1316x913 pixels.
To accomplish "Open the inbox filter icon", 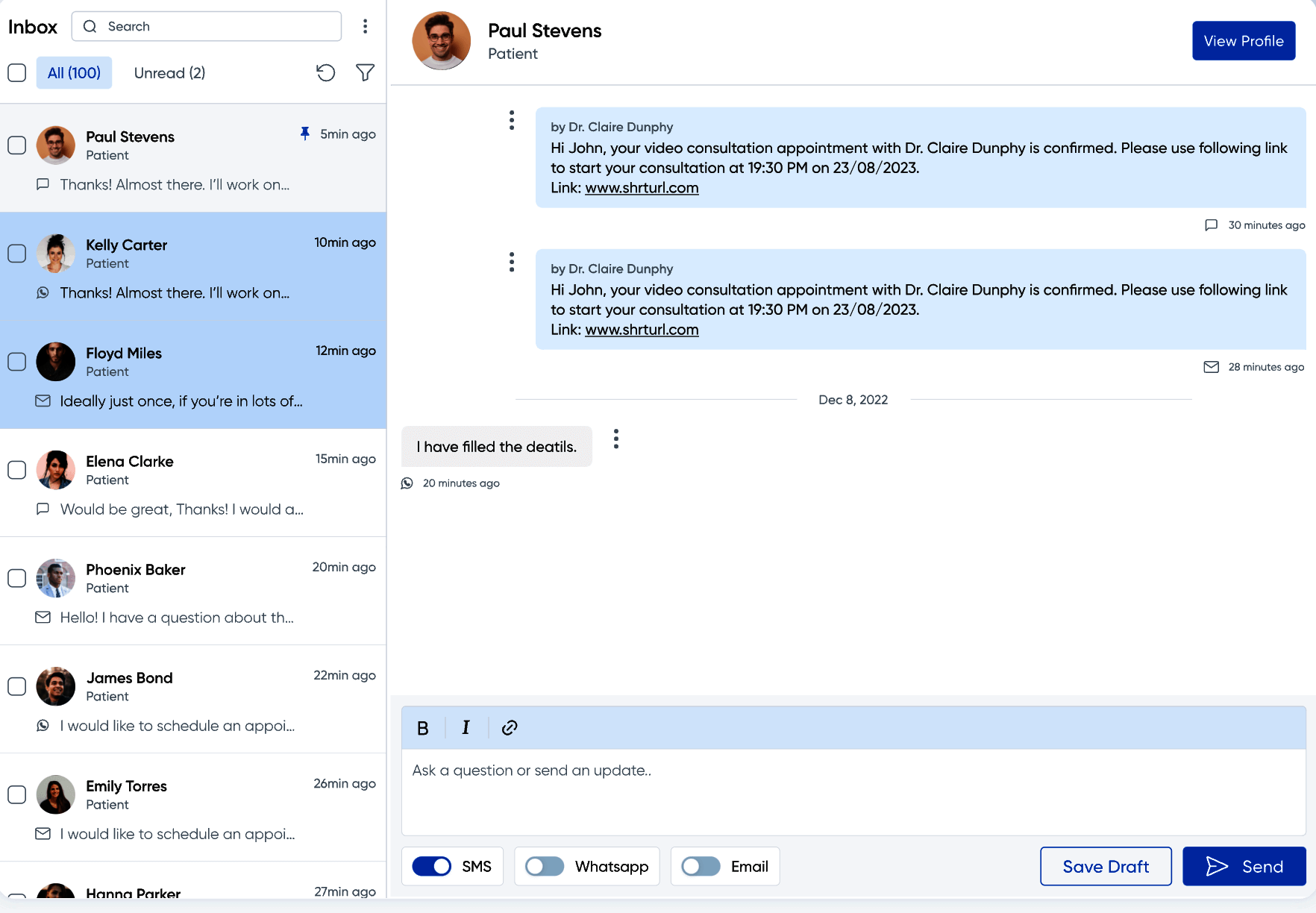I will [x=365, y=72].
